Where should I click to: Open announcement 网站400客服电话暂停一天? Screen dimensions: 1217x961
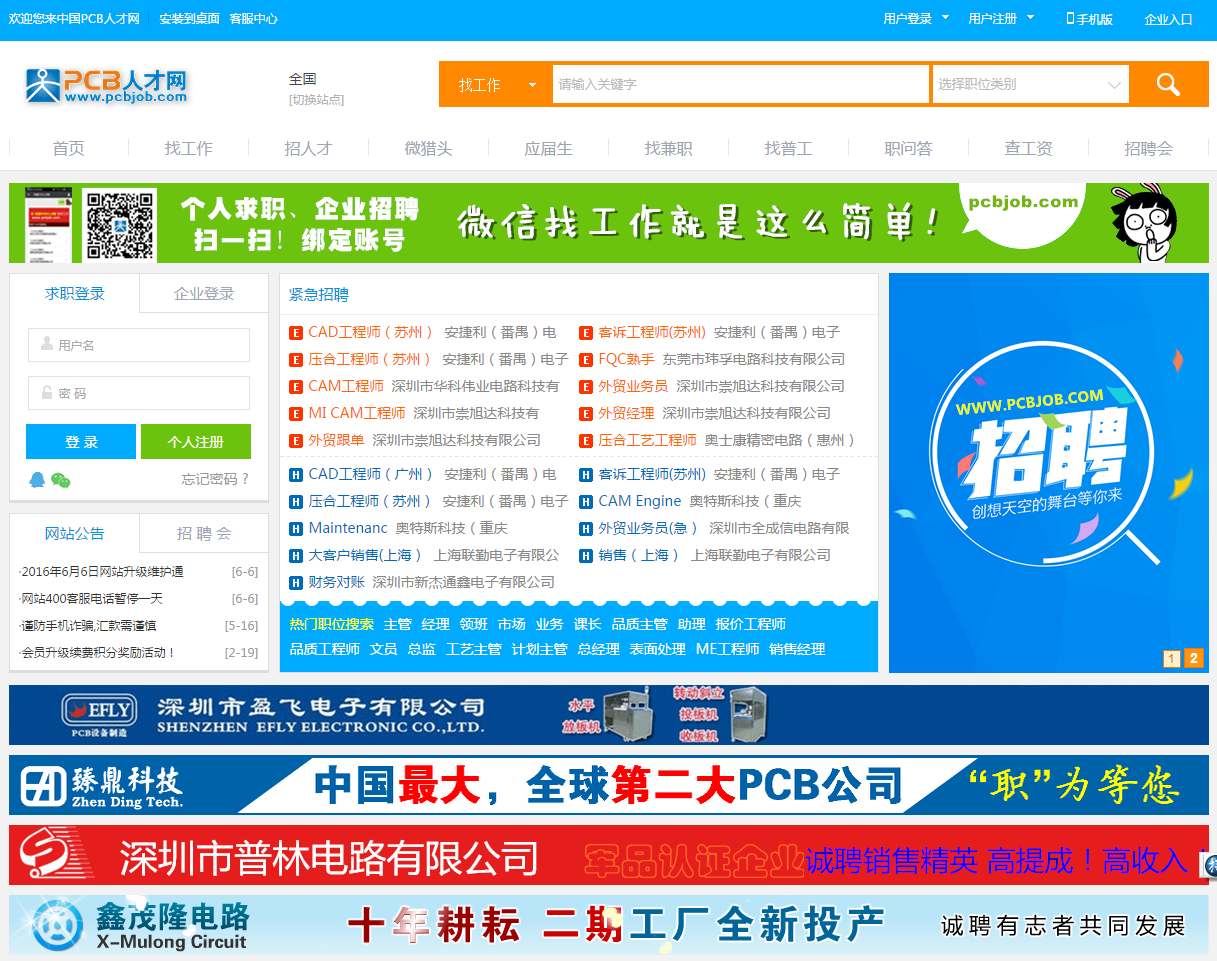[92, 599]
